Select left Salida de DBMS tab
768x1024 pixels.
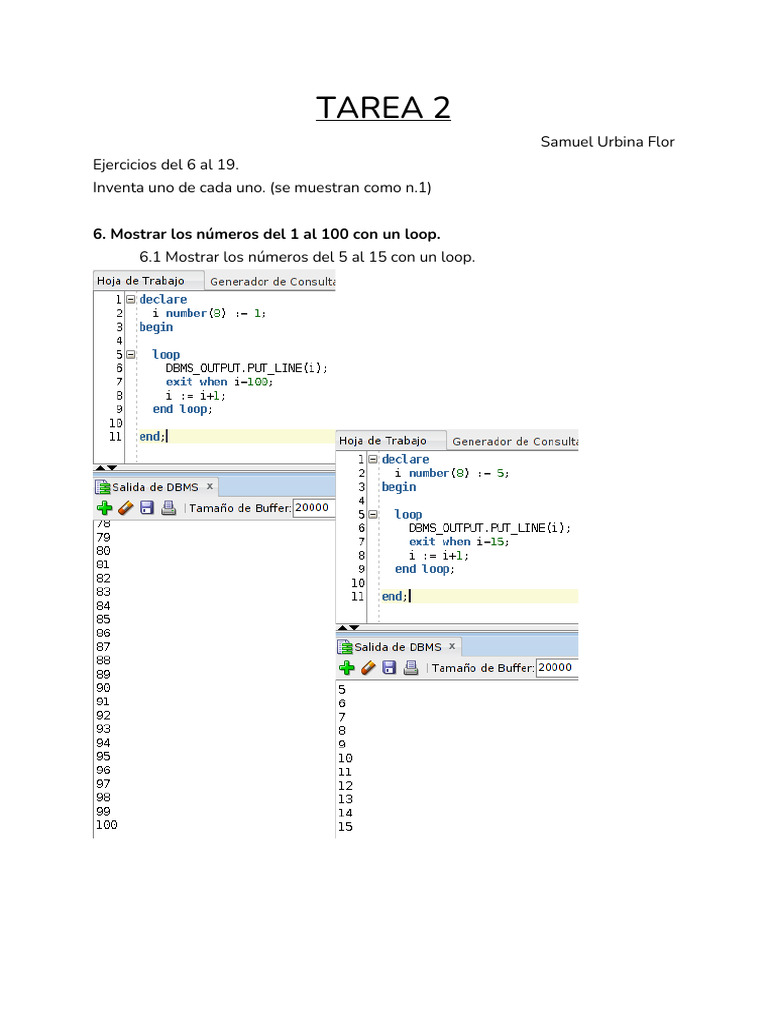pyautogui.click(x=155, y=487)
